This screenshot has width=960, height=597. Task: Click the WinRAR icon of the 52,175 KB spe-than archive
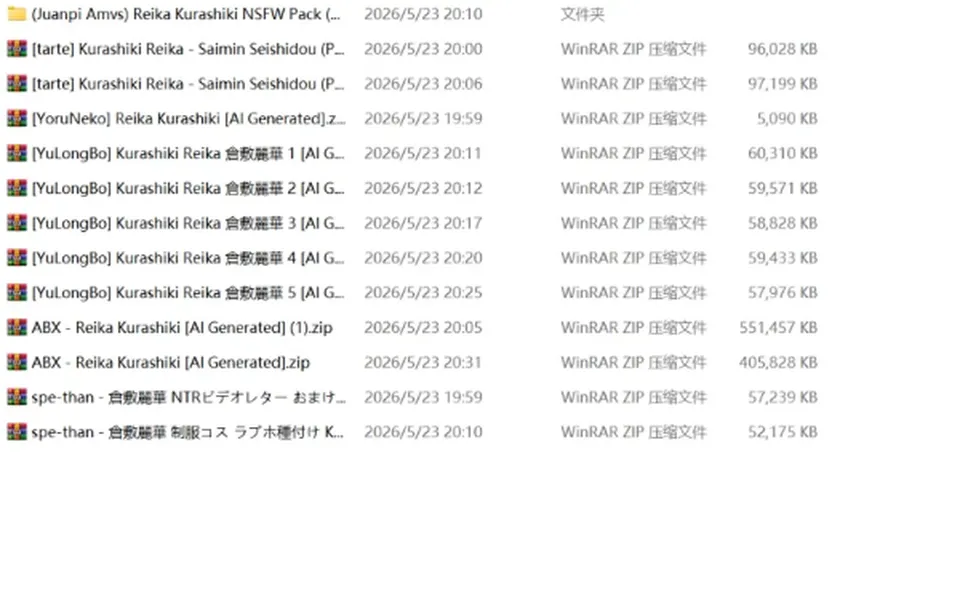(17, 432)
